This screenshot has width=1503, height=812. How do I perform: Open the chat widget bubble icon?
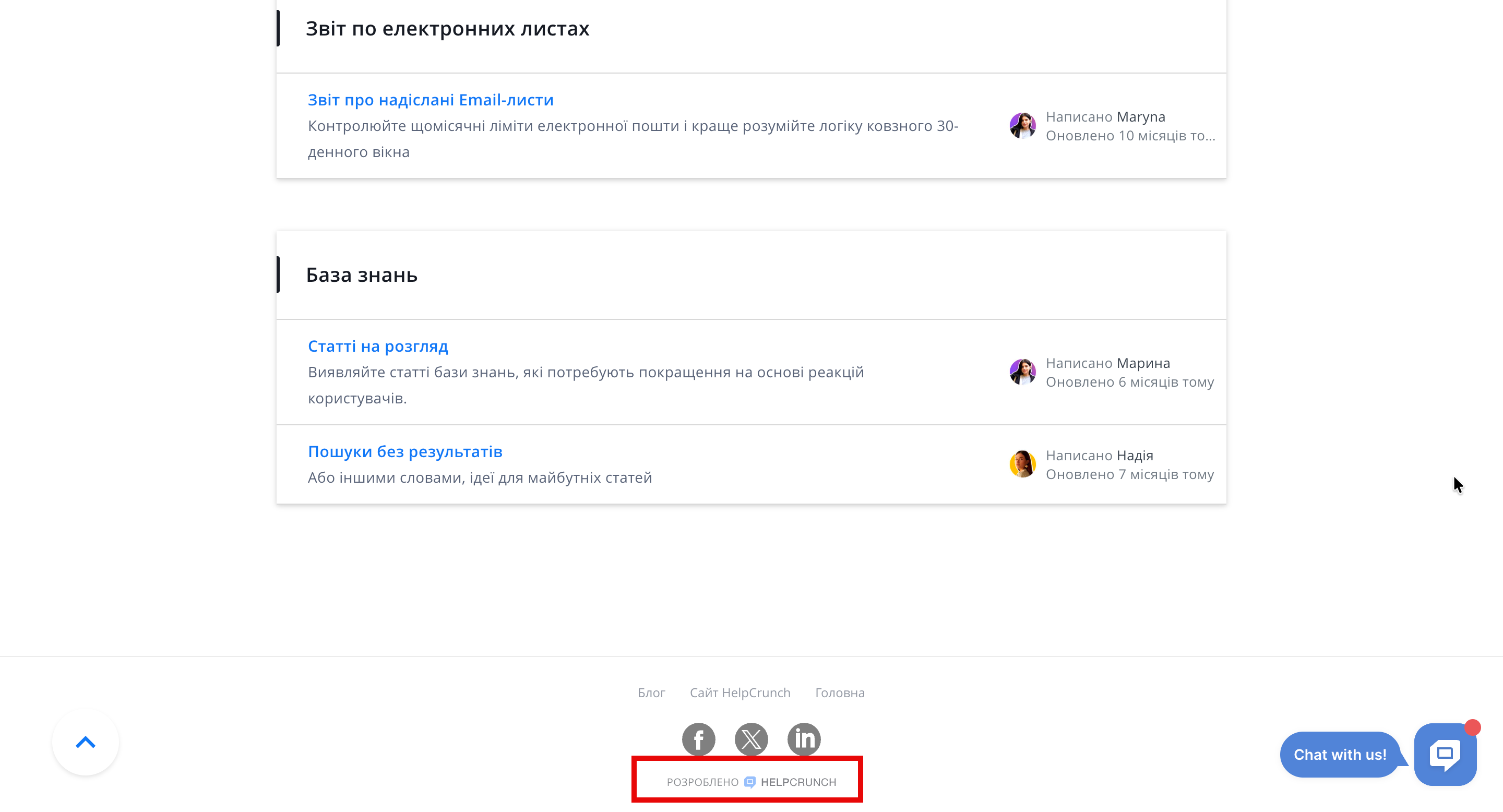click(1445, 754)
